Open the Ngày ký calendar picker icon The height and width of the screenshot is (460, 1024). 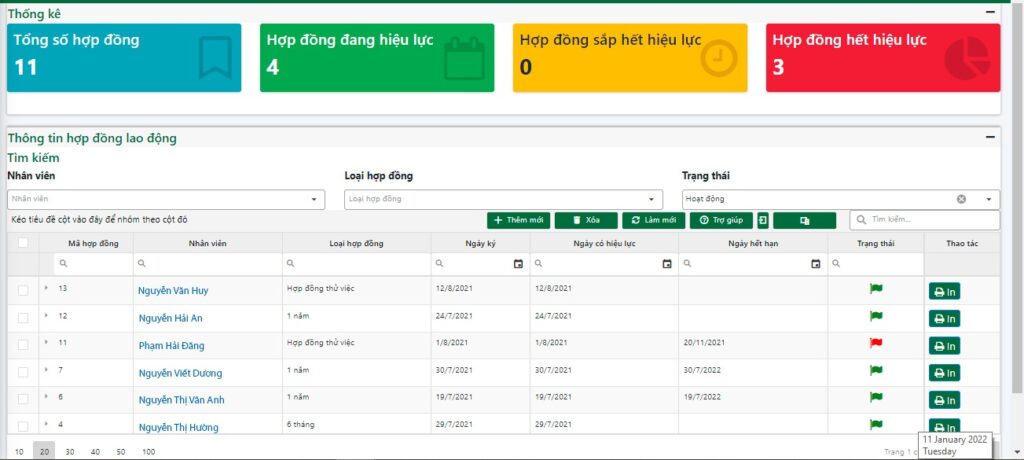tap(518, 264)
